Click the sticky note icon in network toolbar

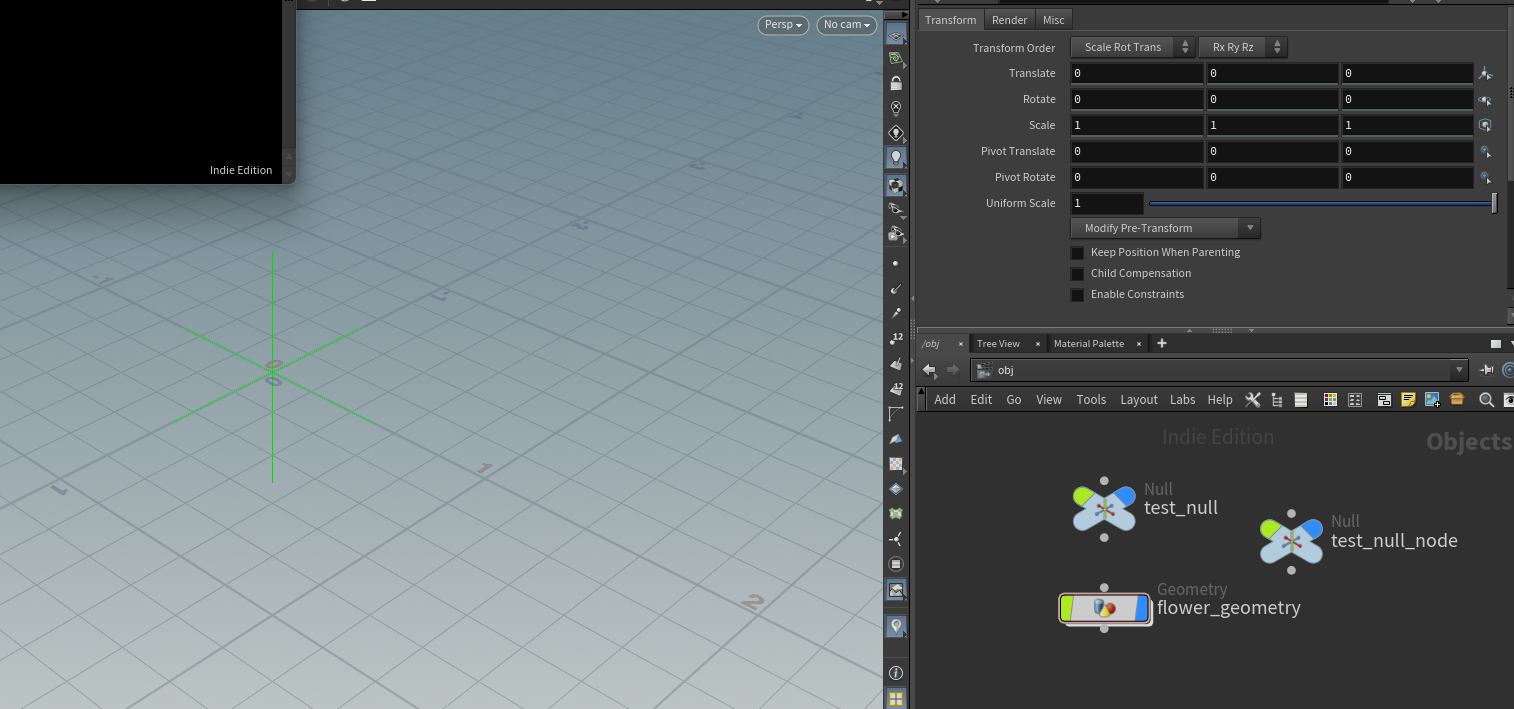pos(1408,400)
